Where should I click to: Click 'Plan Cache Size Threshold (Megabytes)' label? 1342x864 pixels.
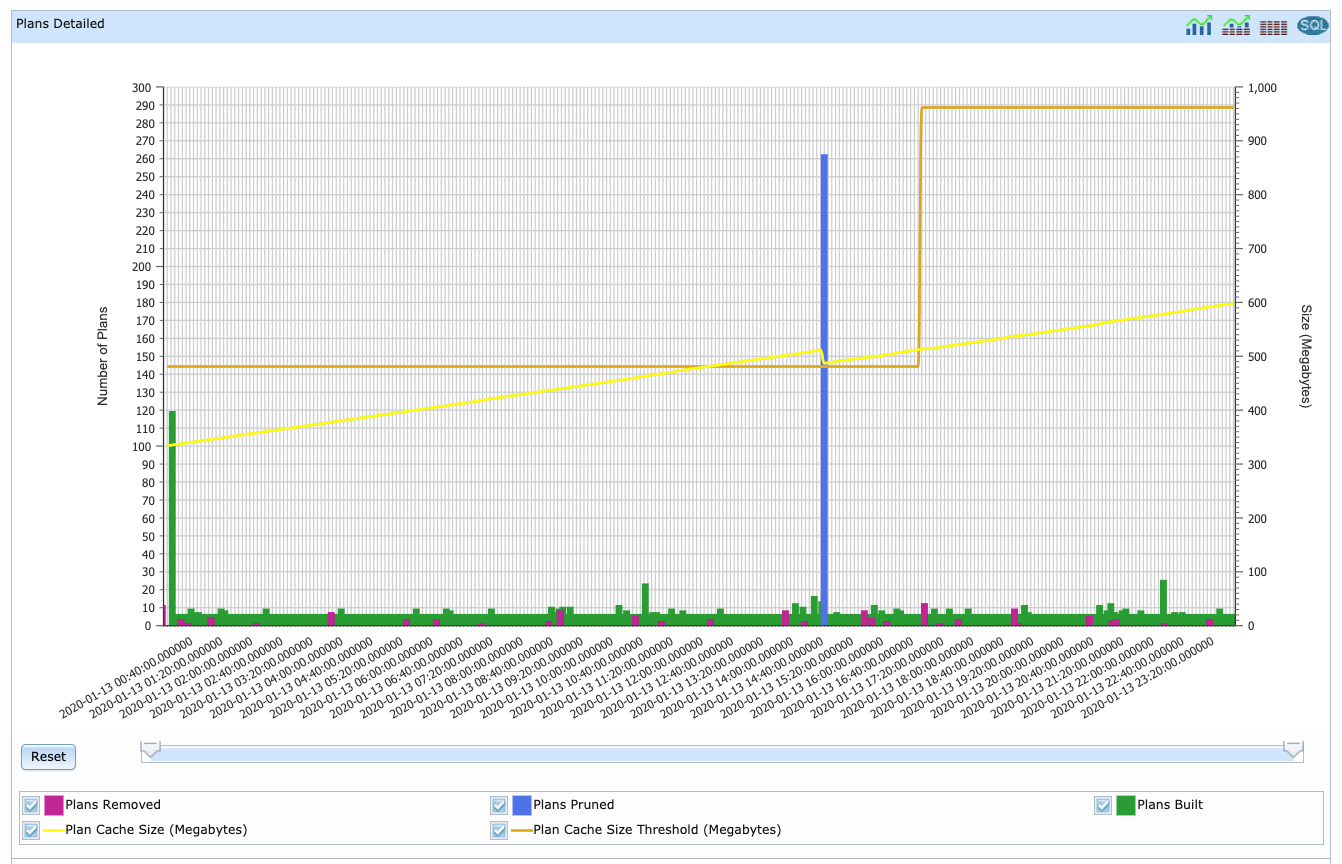(x=657, y=830)
